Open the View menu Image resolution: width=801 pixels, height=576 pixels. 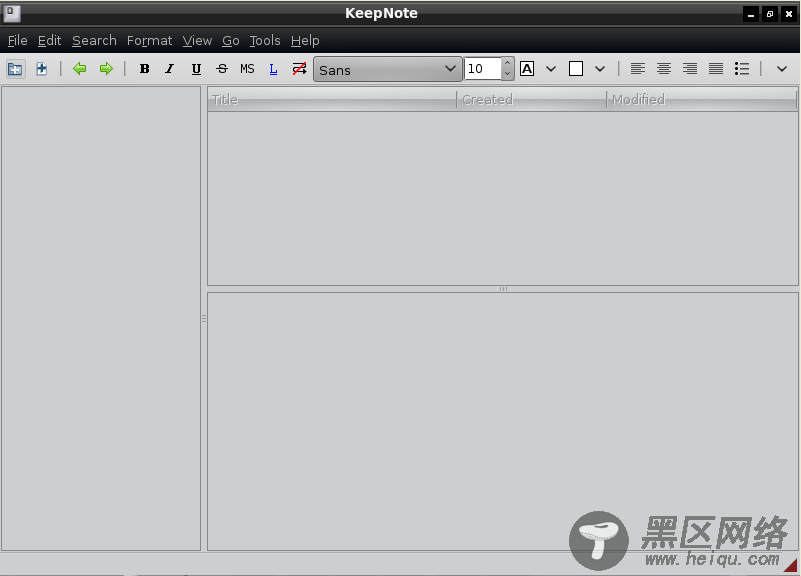pyautogui.click(x=197, y=40)
